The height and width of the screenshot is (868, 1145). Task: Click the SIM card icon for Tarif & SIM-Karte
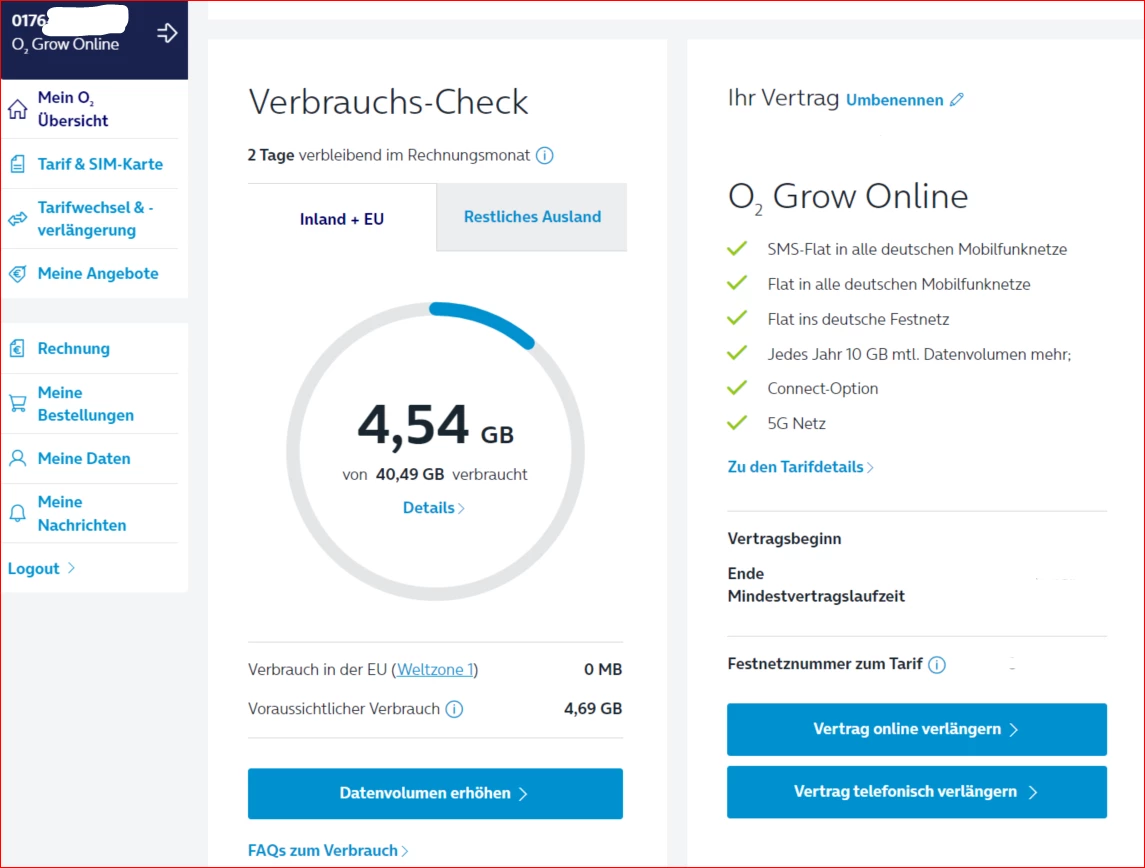click(x=18, y=164)
